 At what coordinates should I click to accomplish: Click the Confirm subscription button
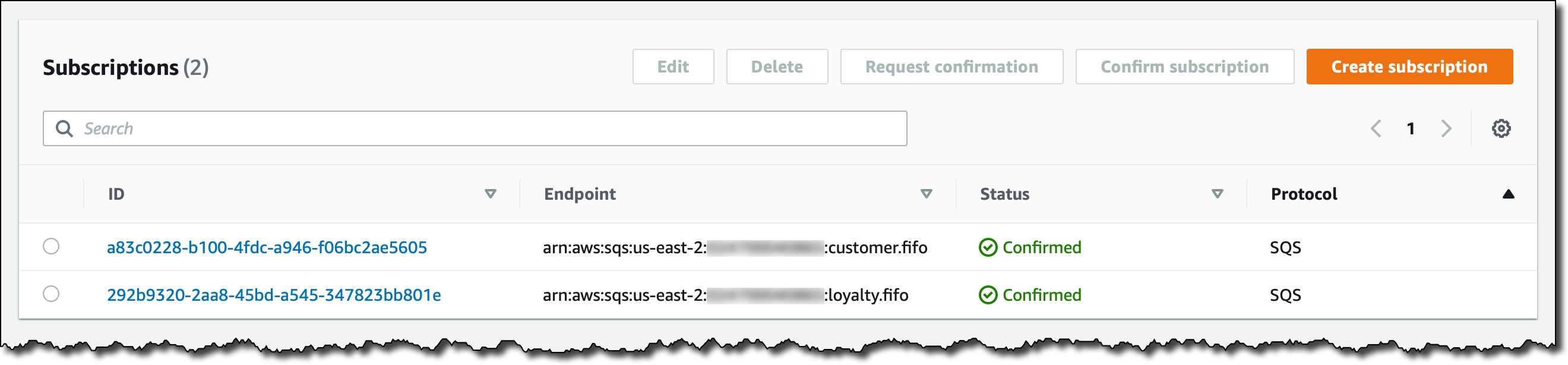tap(1184, 67)
